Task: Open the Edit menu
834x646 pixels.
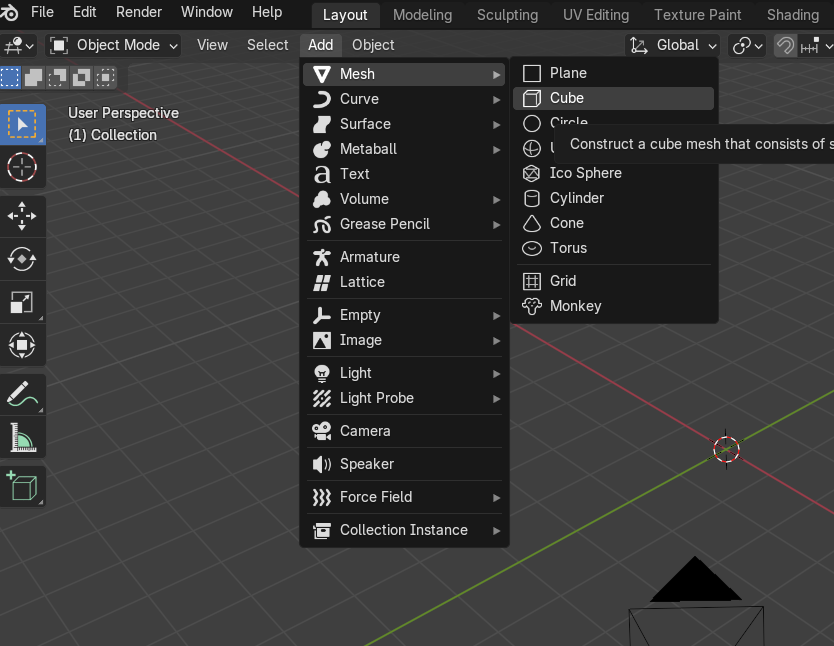Action: (x=85, y=12)
